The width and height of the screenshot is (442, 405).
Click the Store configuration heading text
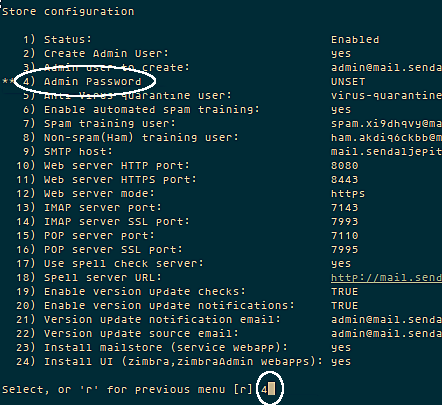point(68,11)
